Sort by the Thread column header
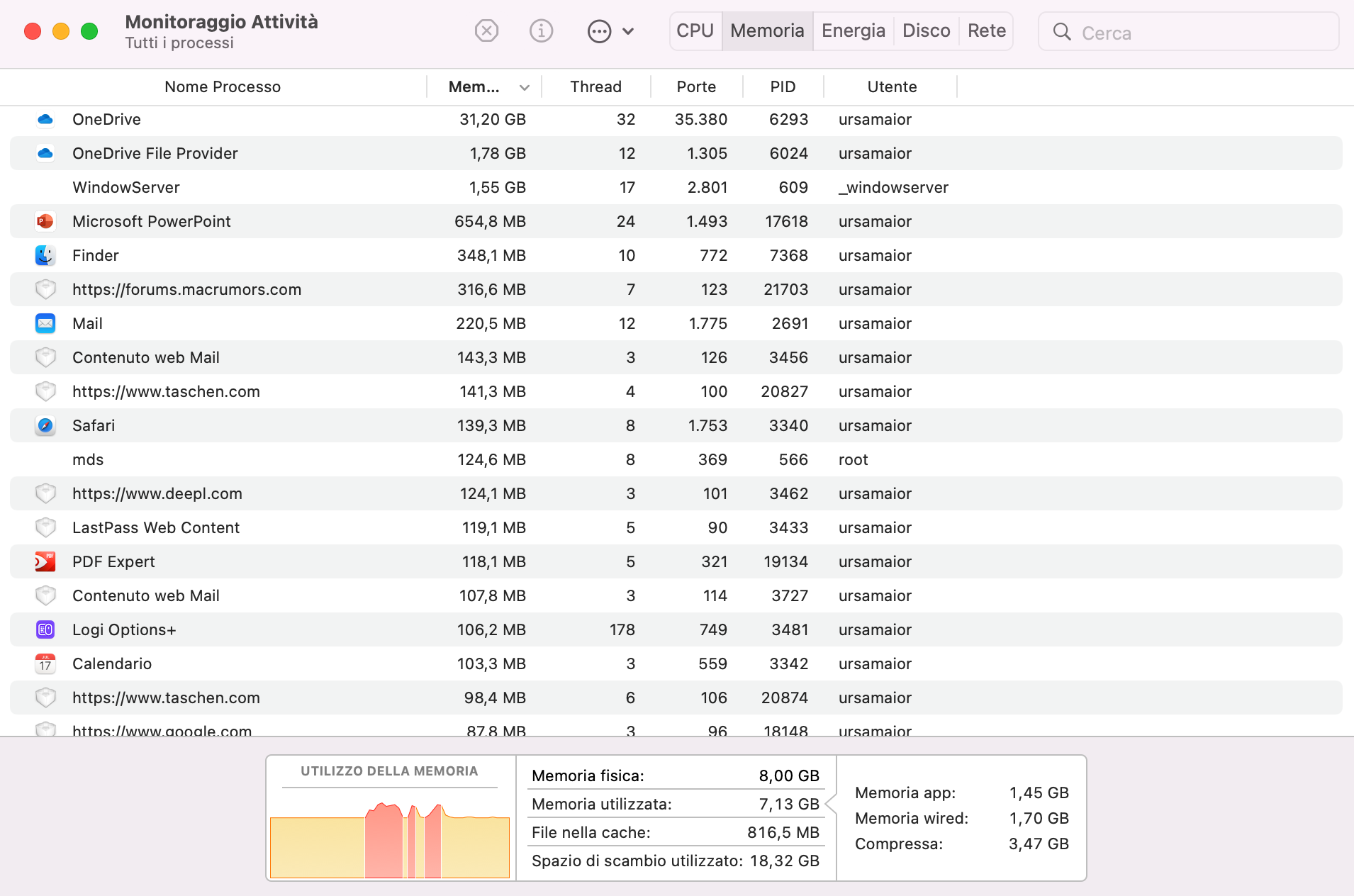This screenshot has width=1354, height=896. coord(595,86)
